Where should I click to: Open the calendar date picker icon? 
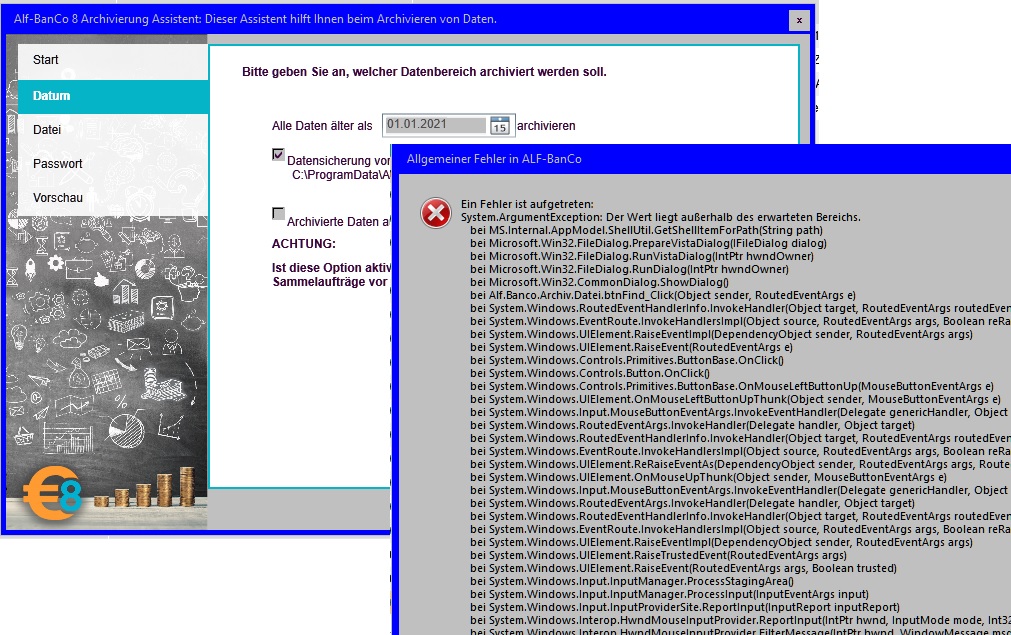coord(500,125)
